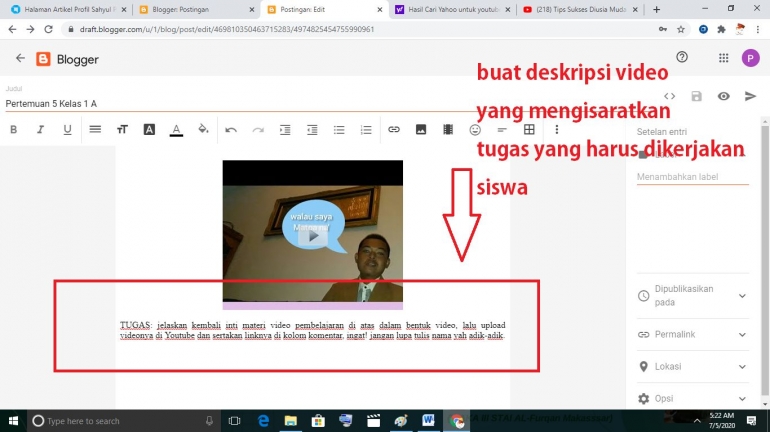Image resolution: width=770 pixels, height=432 pixels.
Task: Click the bulleted list icon
Action: coord(339,129)
